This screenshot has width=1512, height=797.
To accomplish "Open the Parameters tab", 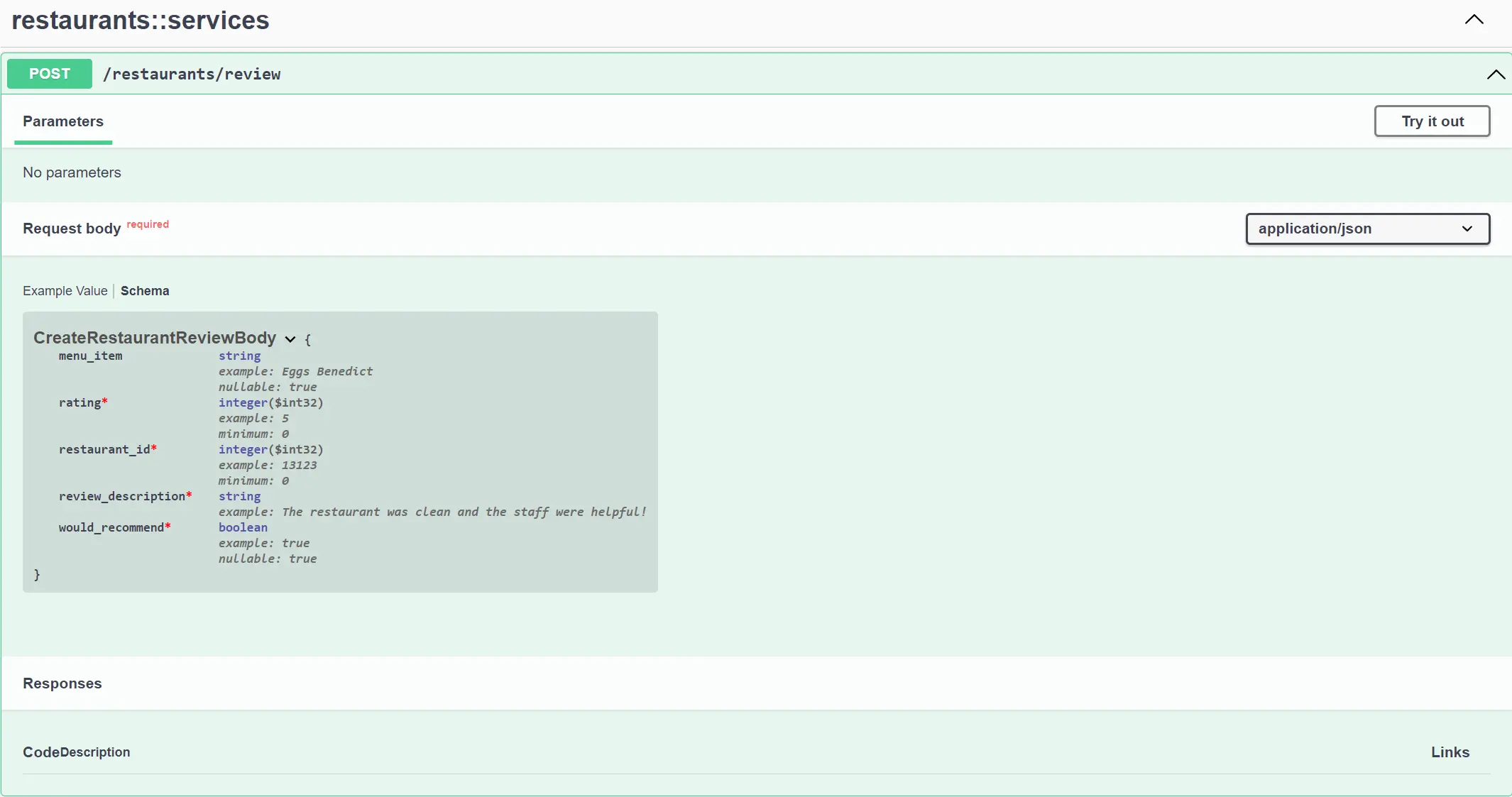I will coord(62,121).
